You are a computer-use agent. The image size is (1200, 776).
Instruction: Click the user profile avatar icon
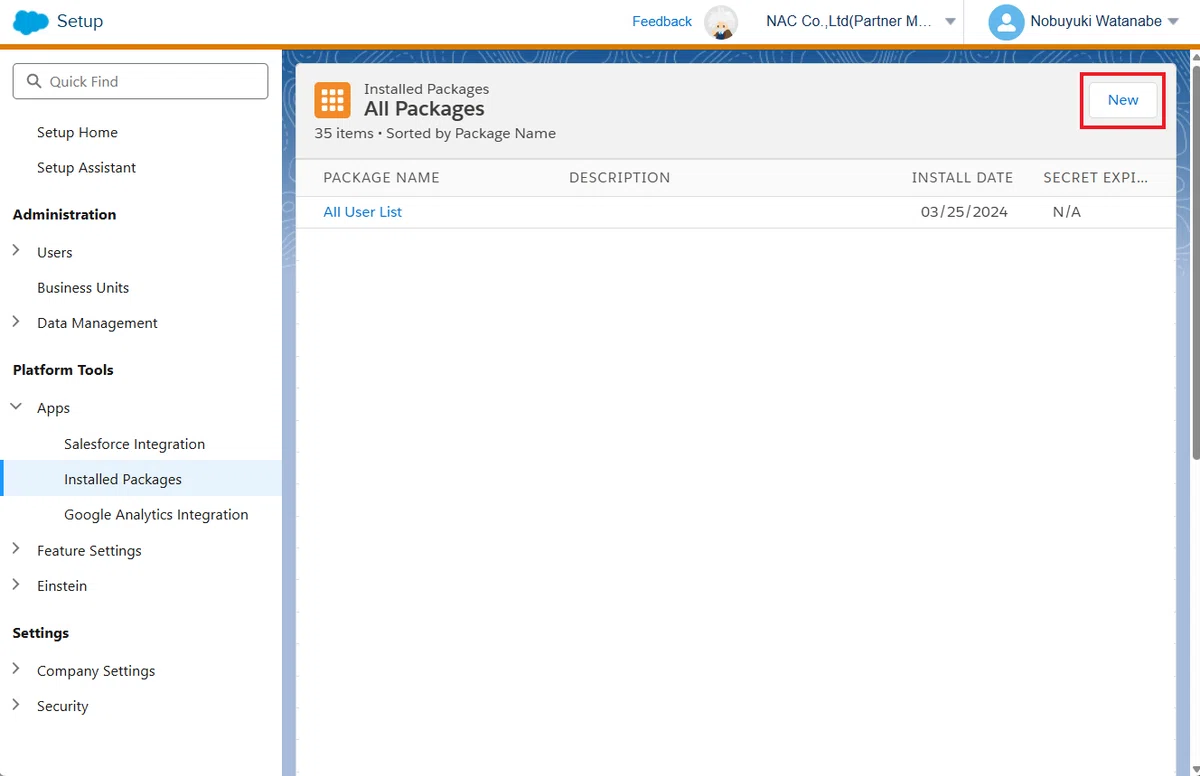click(x=1006, y=22)
